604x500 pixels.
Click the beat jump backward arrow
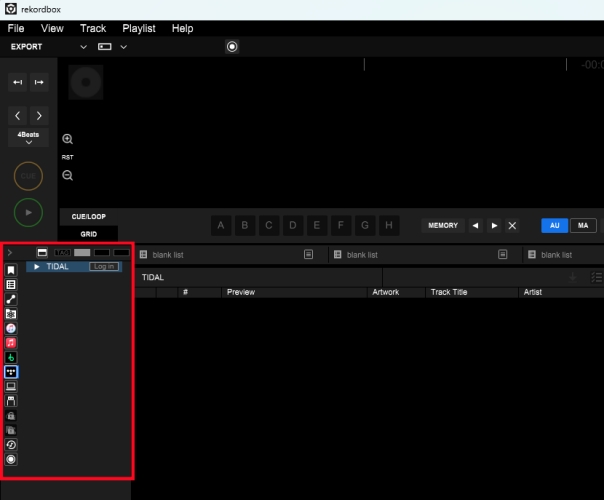pos(17,116)
